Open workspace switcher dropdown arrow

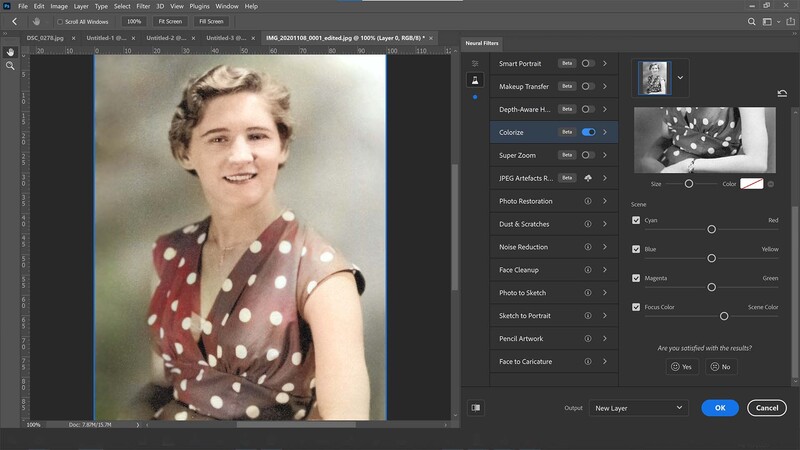pos(779,22)
